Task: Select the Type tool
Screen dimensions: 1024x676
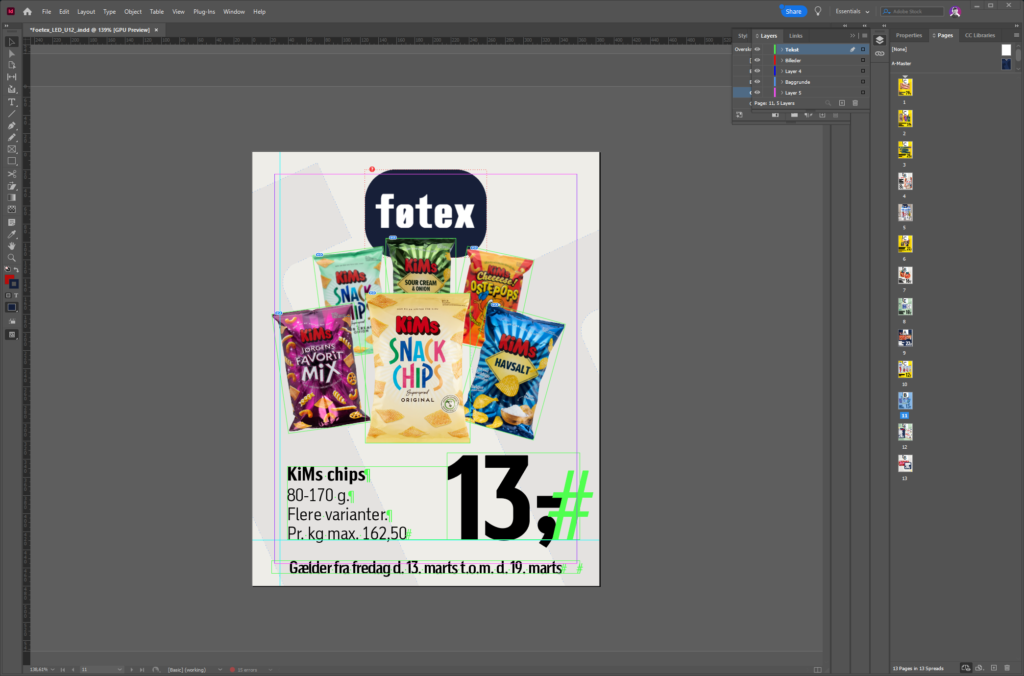Action: point(12,102)
